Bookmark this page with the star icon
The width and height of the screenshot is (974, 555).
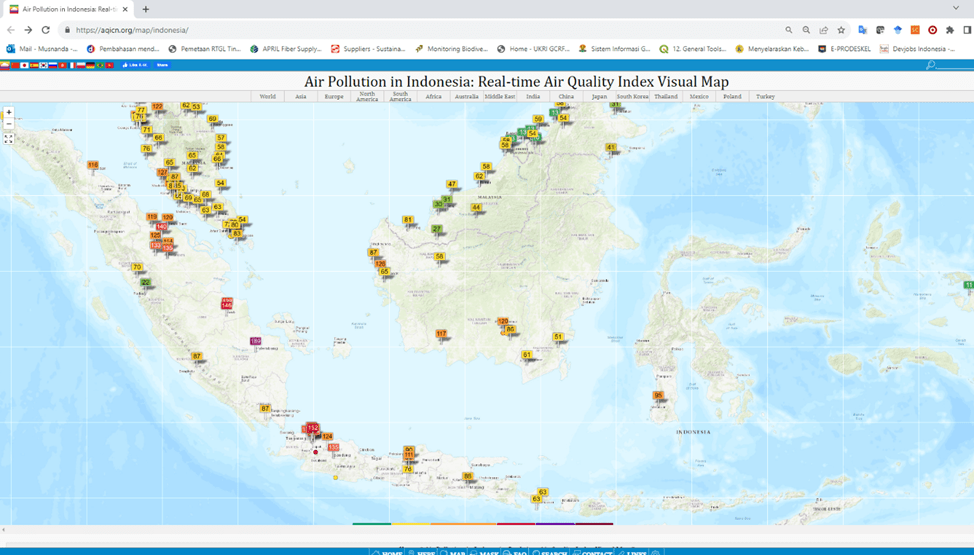841,30
